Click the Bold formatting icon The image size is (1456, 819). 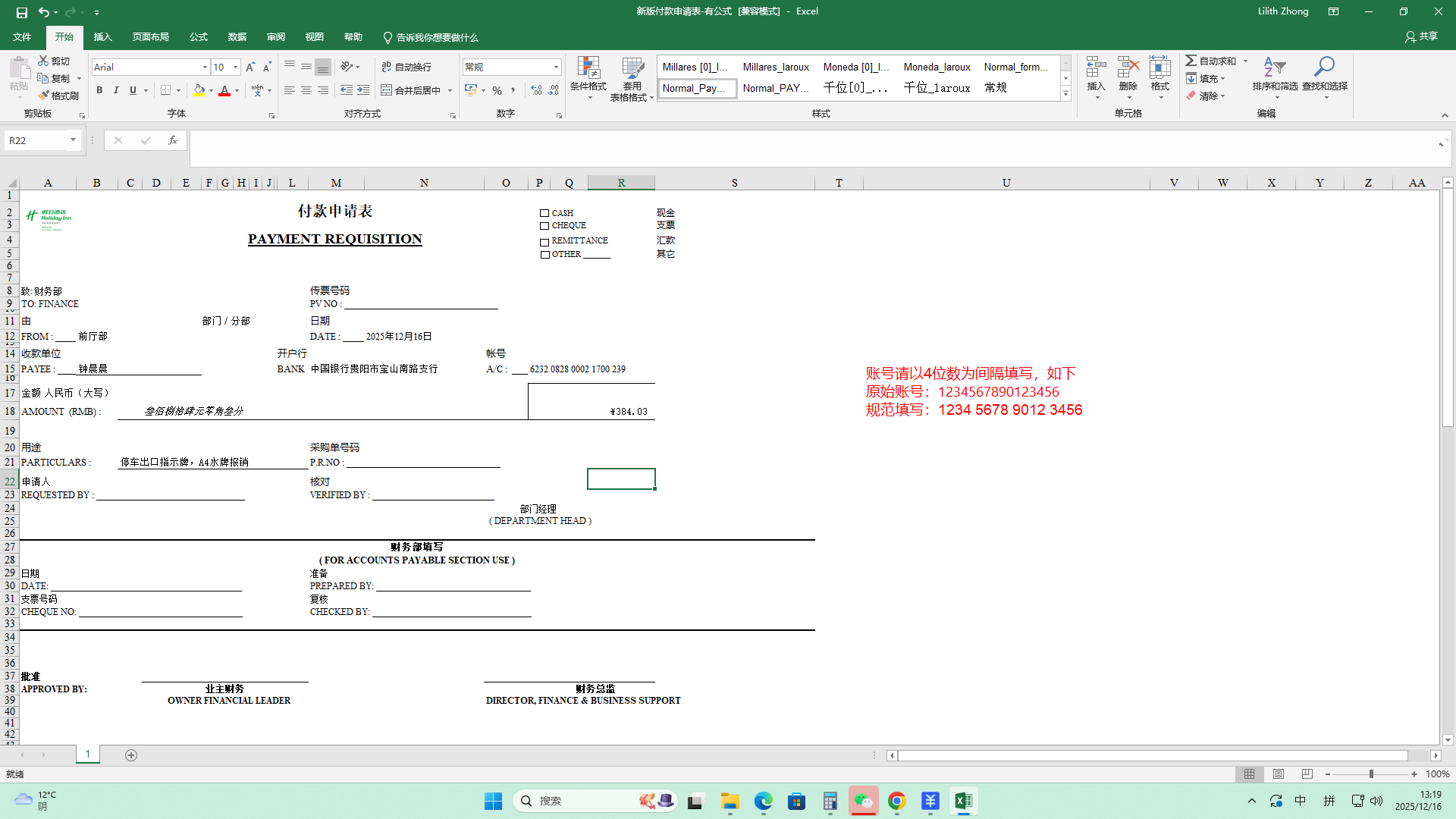pyautogui.click(x=99, y=90)
